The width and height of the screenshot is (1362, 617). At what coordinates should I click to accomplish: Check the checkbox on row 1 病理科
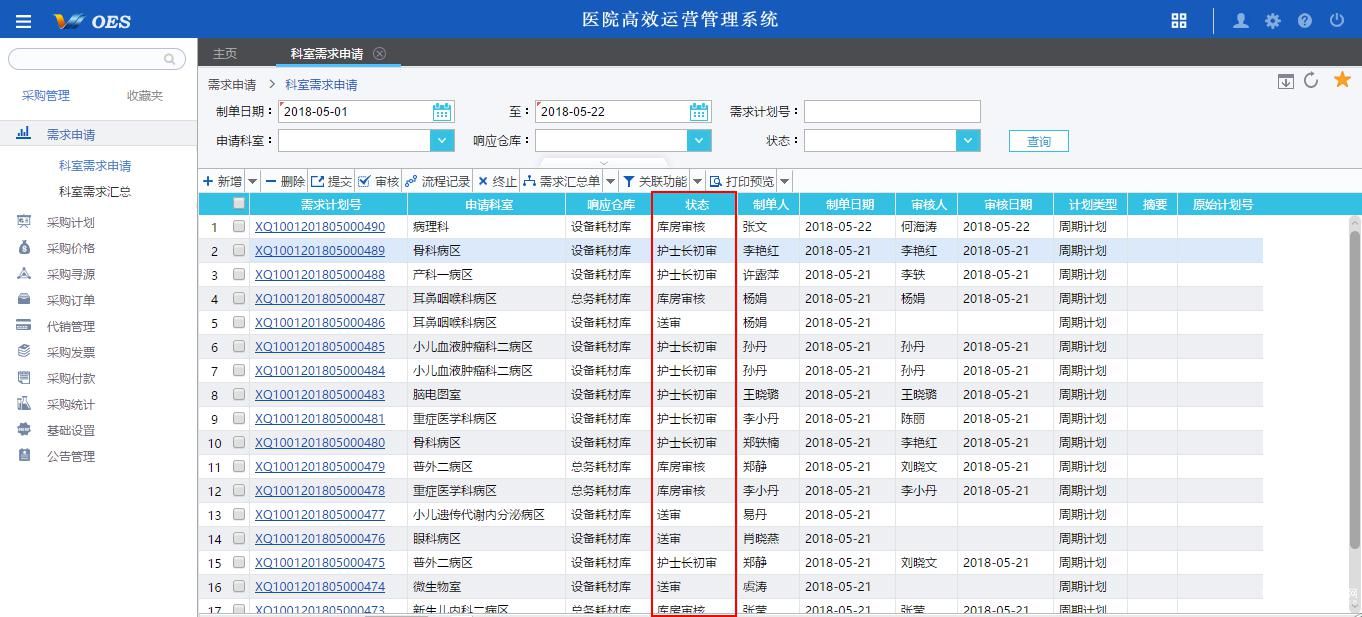(x=237, y=227)
